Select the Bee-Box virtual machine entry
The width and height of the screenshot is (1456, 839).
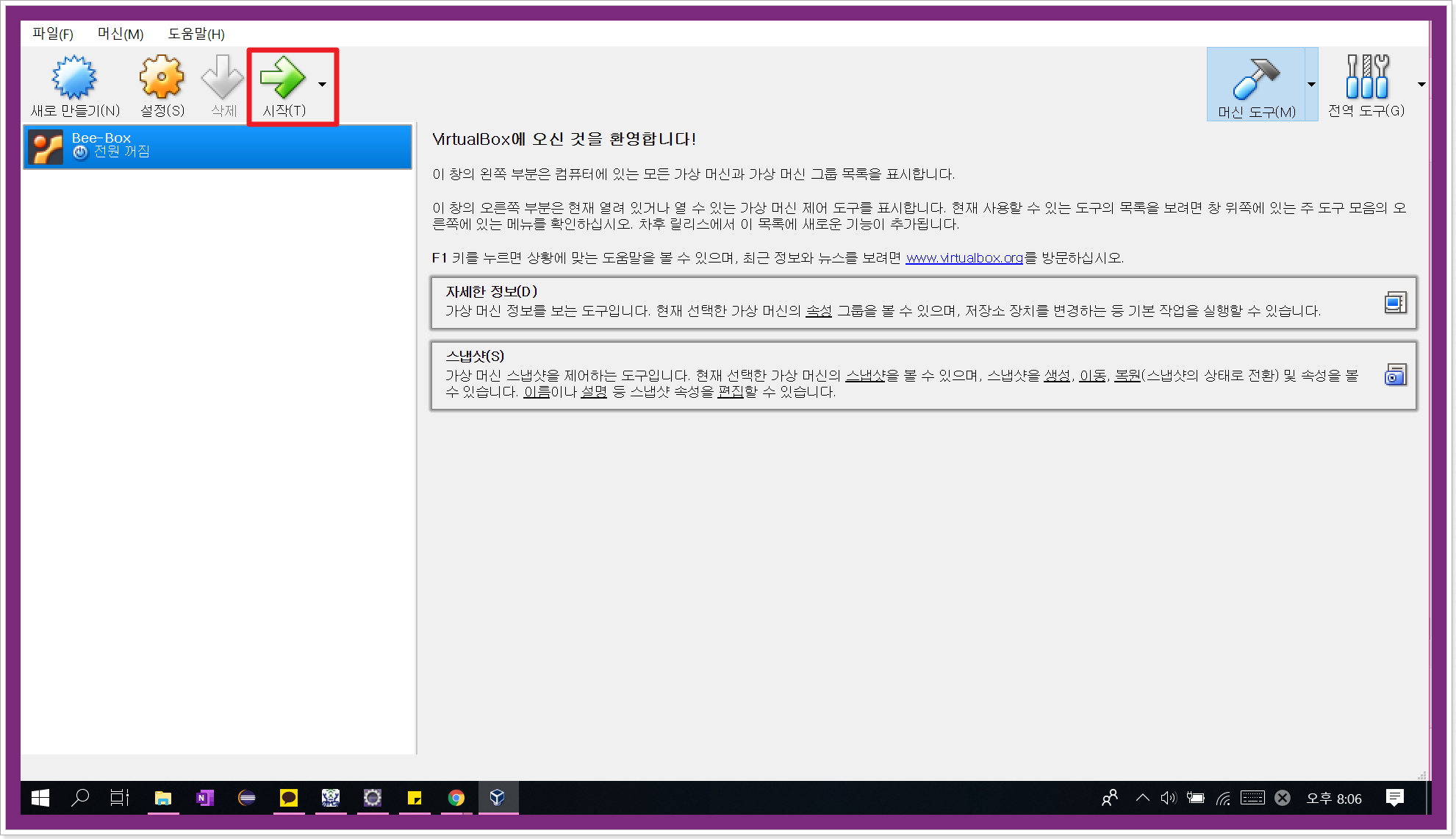pyautogui.click(x=218, y=146)
